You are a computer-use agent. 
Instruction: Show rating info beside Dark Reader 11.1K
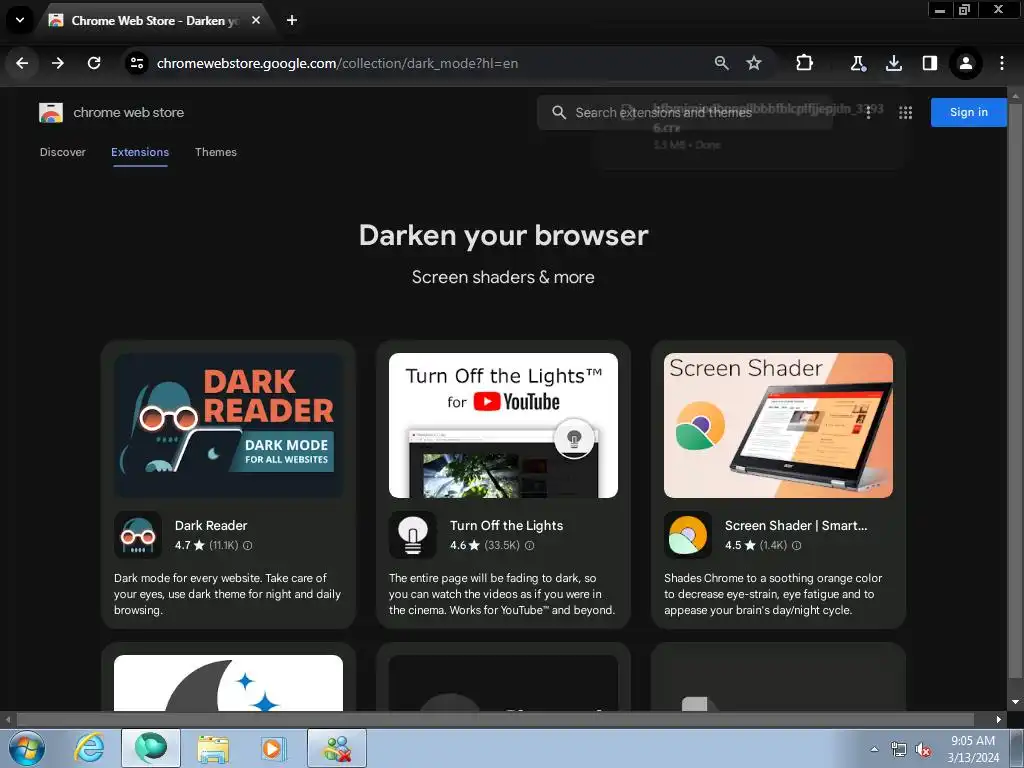coord(248,545)
